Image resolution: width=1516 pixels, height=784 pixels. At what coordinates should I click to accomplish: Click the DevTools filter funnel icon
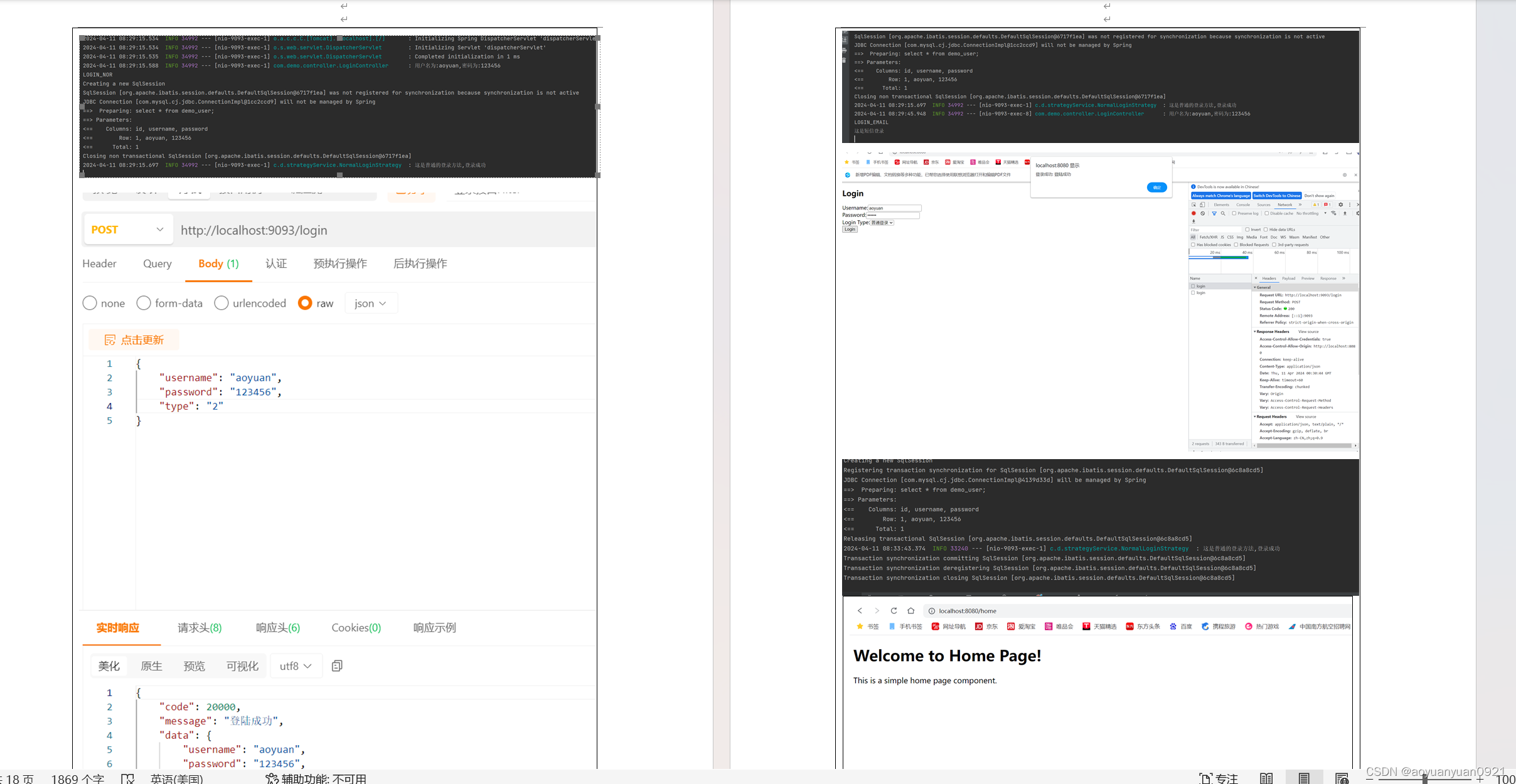coord(1214,213)
